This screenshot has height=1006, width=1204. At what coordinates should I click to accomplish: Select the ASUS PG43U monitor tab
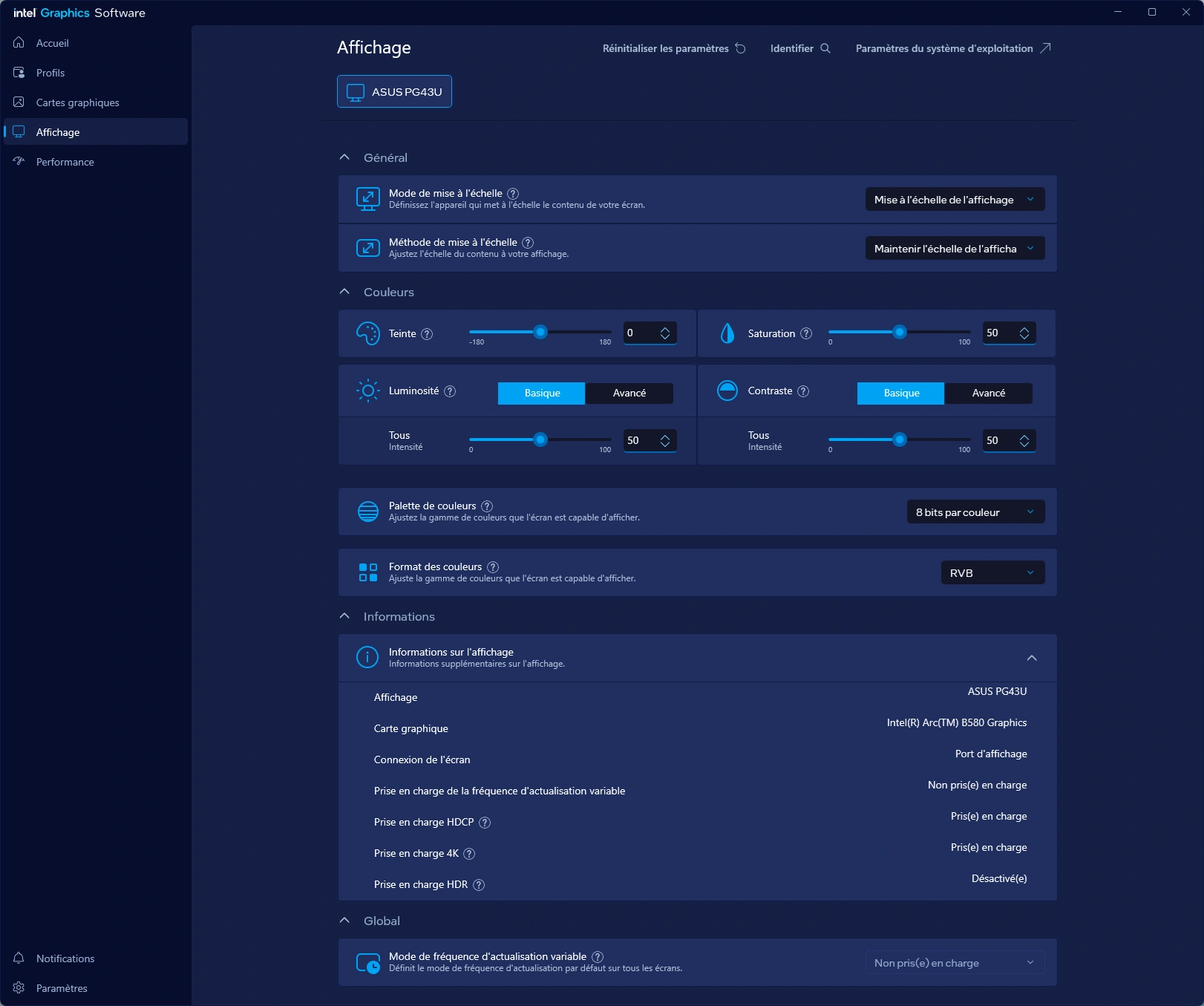[394, 91]
